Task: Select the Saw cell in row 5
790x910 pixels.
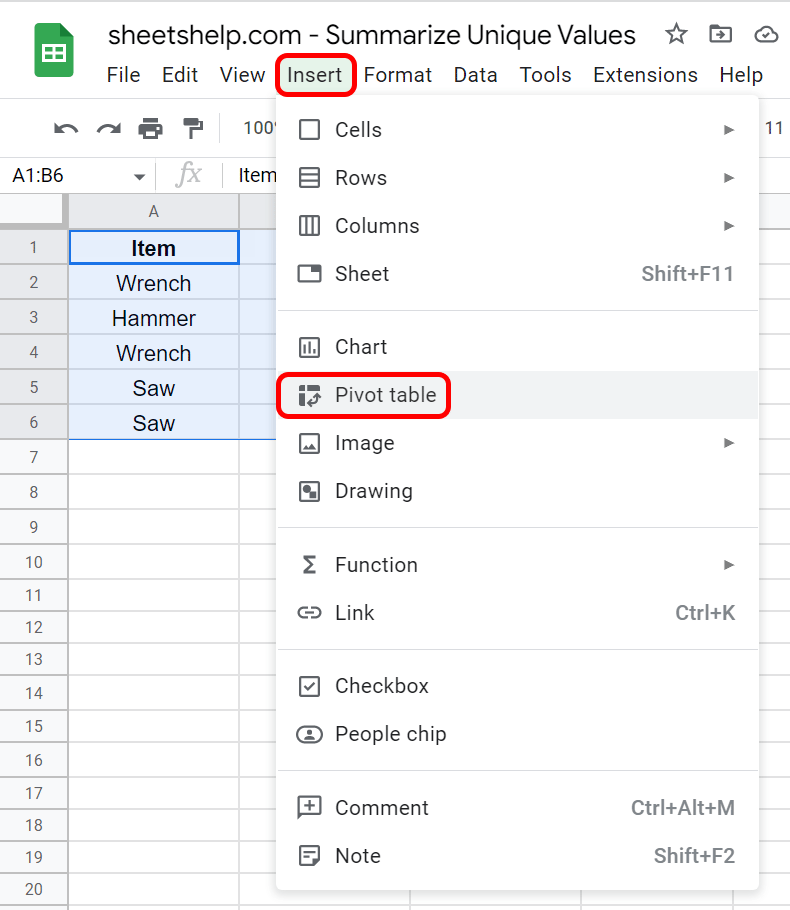Action: coord(154,388)
